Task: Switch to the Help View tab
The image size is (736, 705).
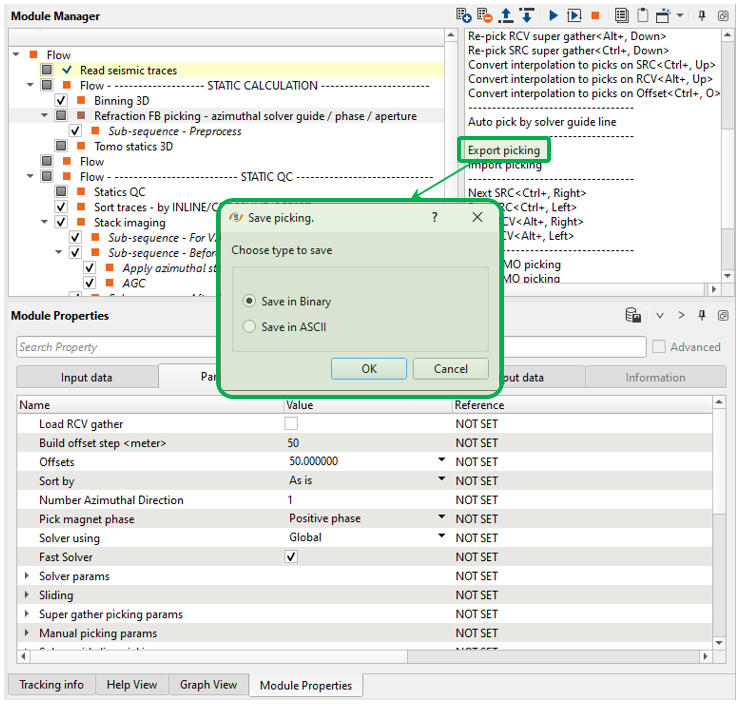Action: (132, 685)
